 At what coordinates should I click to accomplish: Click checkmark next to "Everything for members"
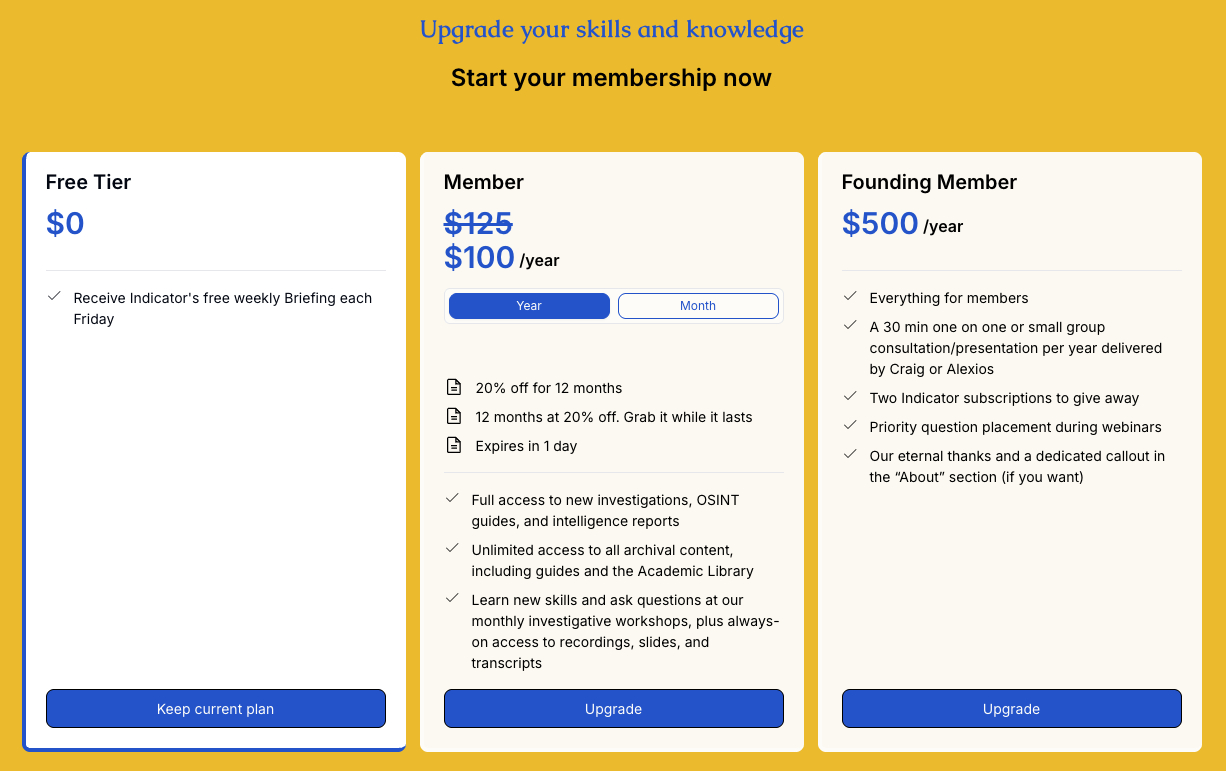click(x=850, y=297)
